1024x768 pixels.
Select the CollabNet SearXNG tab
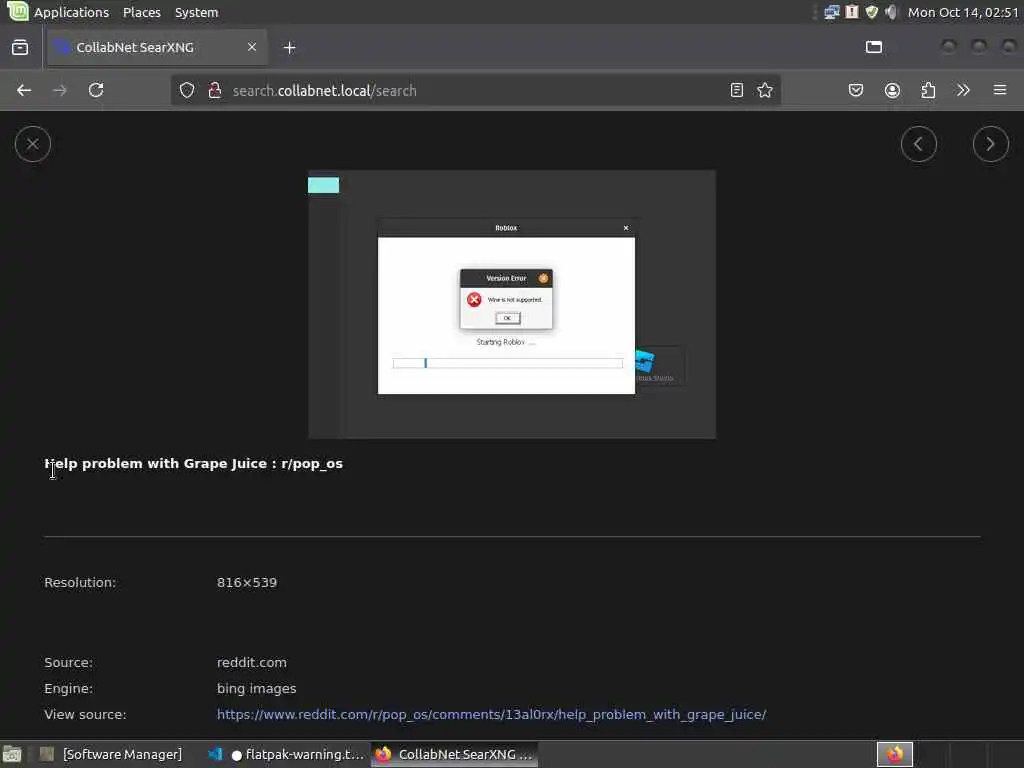click(x=157, y=47)
